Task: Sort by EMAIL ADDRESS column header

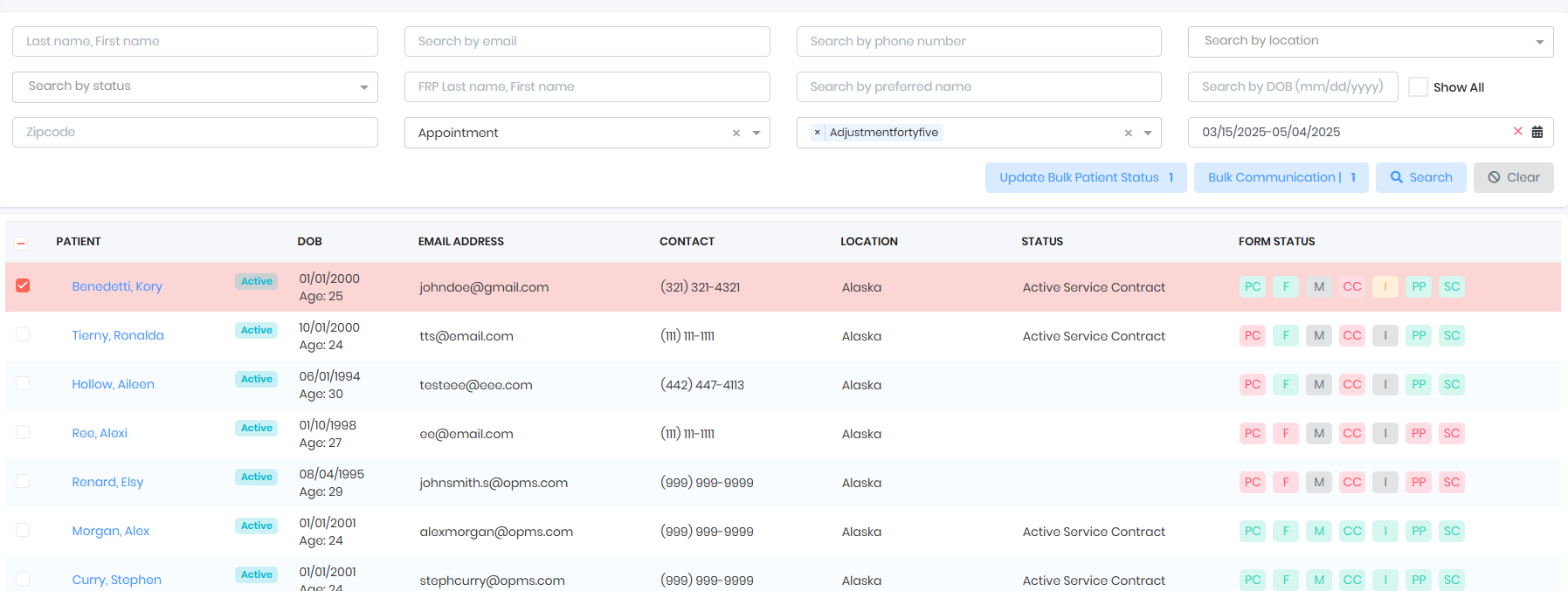Action: coord(460,242)
